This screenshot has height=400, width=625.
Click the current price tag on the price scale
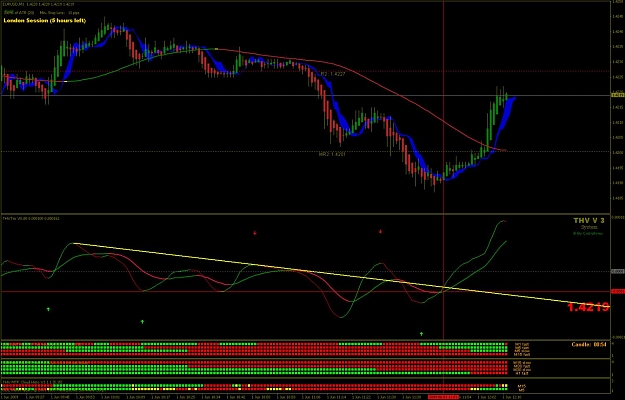[x=617, y=95]
